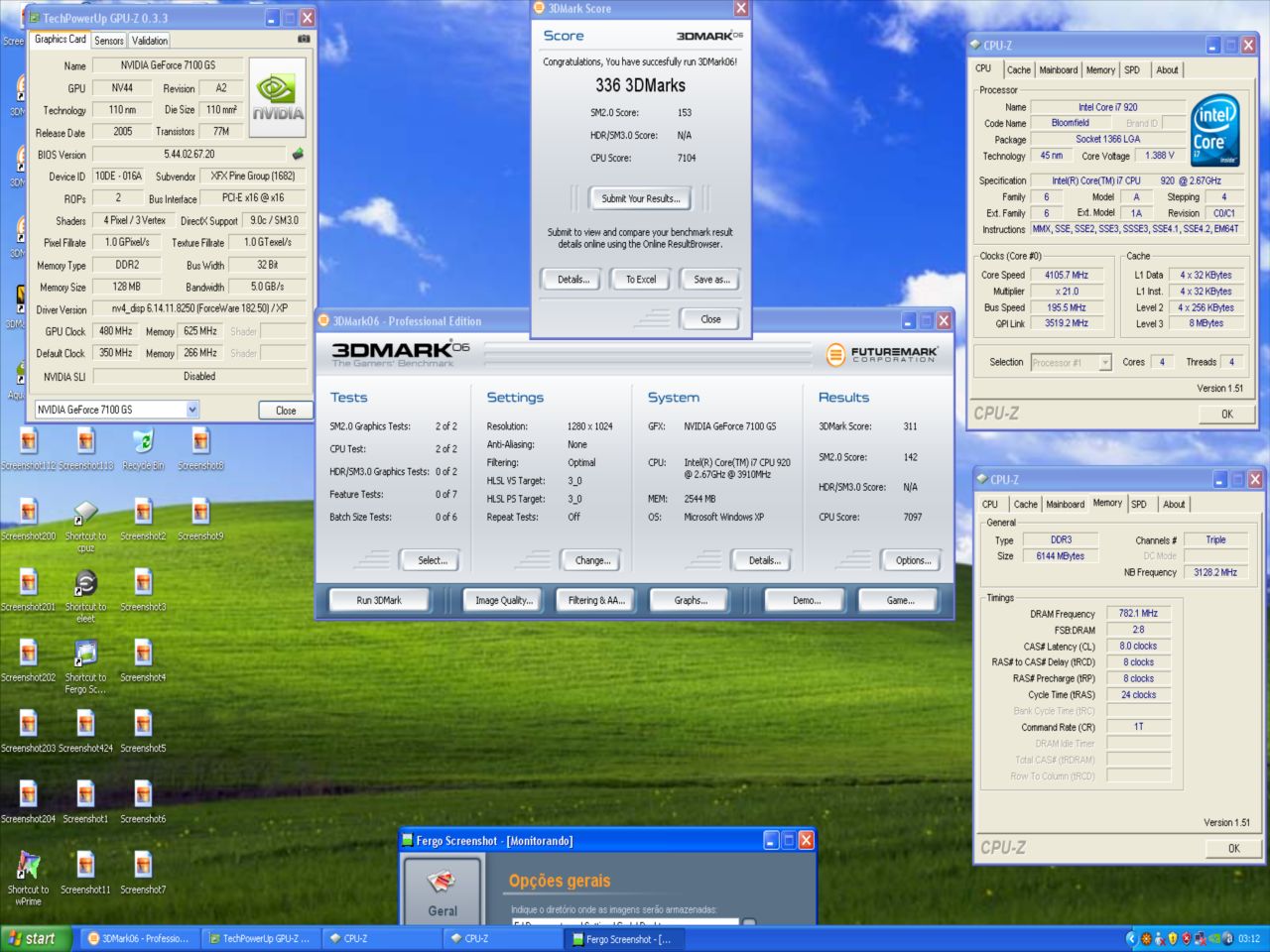Open Cache tab in CPU-Z memory window
The height and width of the screenshot is (952, 1270).
pos(1025,505)
